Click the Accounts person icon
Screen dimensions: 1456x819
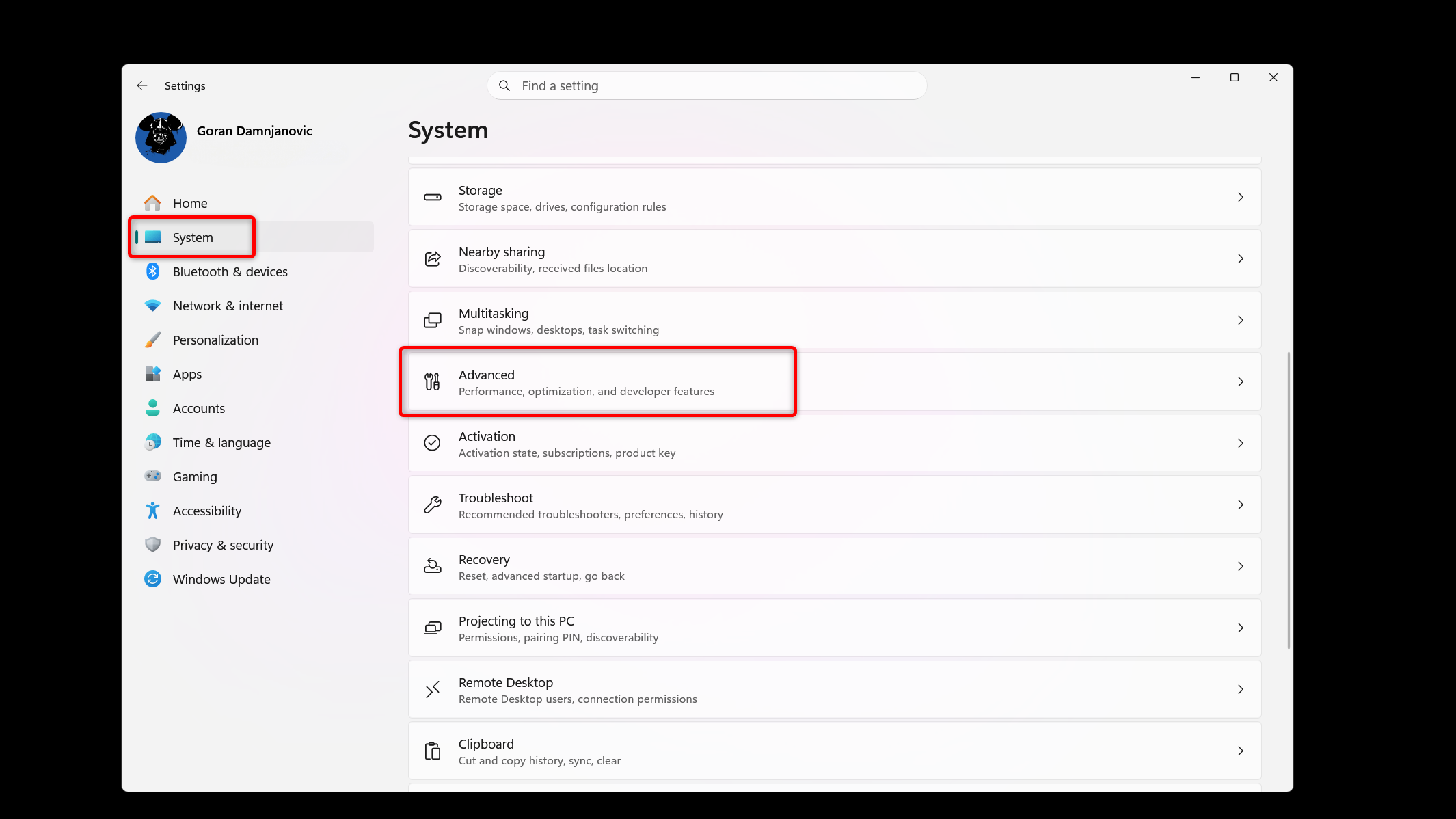pos(152,408)
